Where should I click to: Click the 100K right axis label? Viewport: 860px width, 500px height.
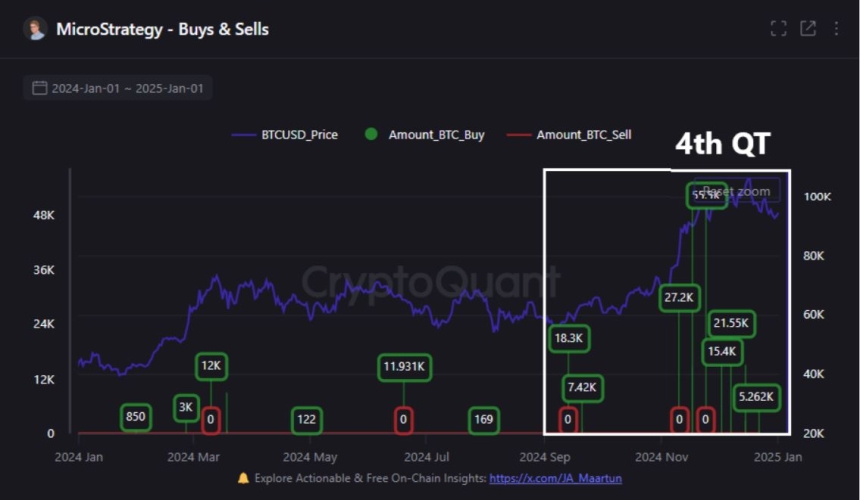(817, 197)
